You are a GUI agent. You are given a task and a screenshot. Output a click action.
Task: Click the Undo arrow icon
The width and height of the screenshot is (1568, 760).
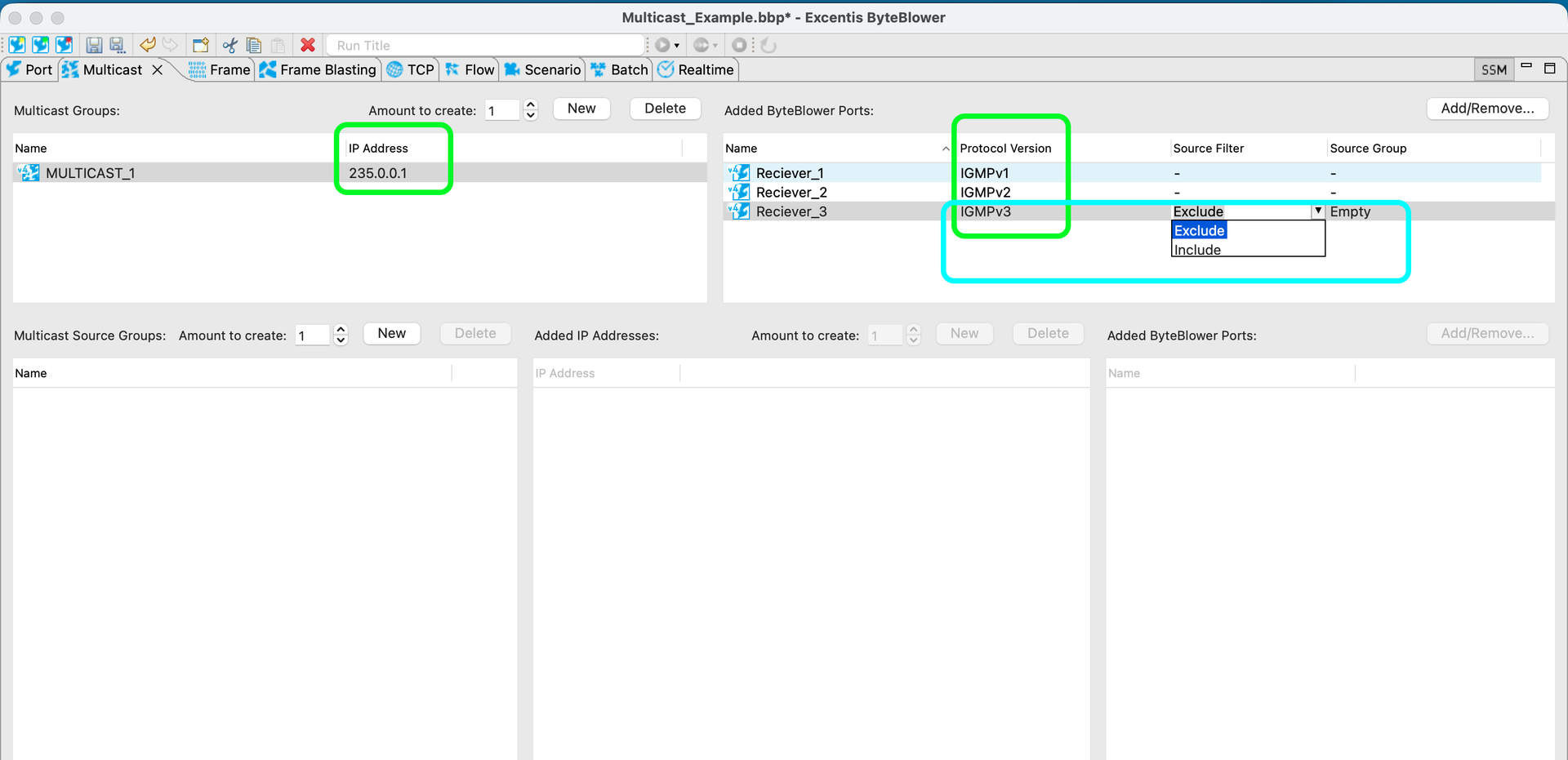tap(148, 45)
